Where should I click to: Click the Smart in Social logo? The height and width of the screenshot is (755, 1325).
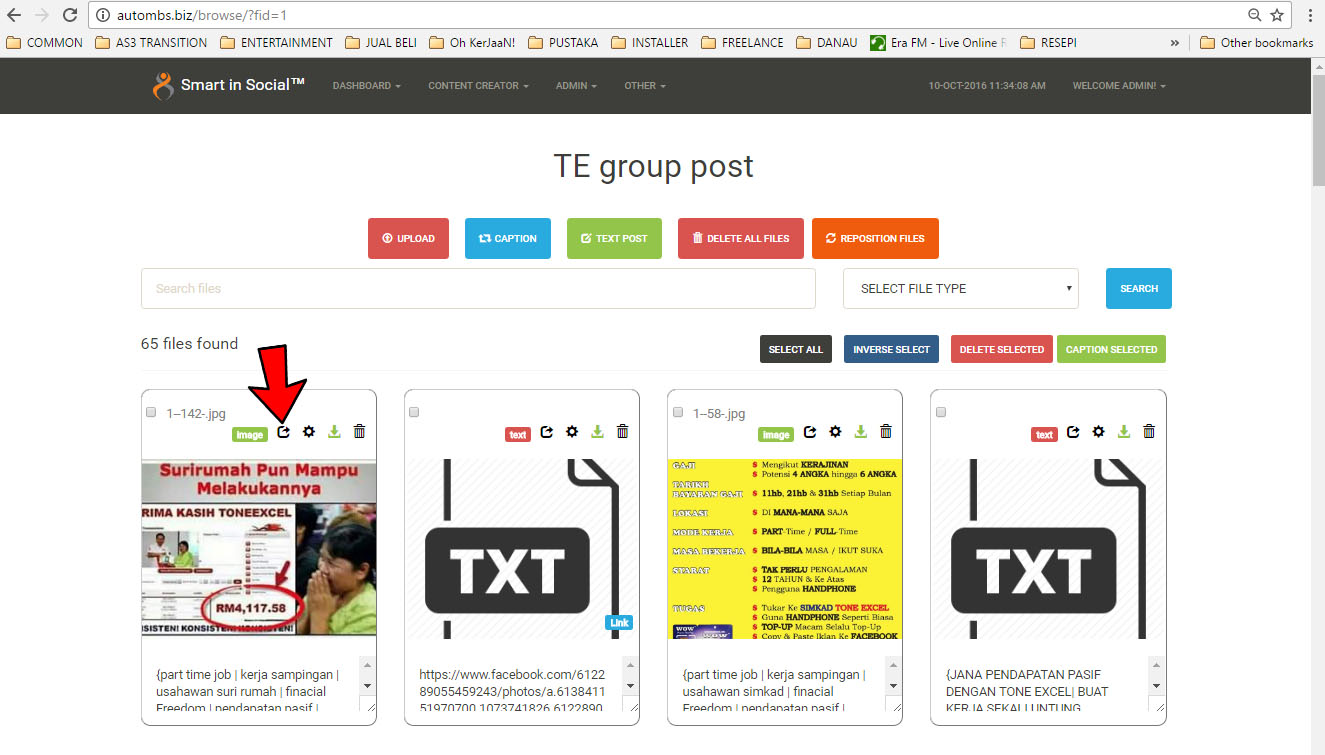tap(229, 85)
